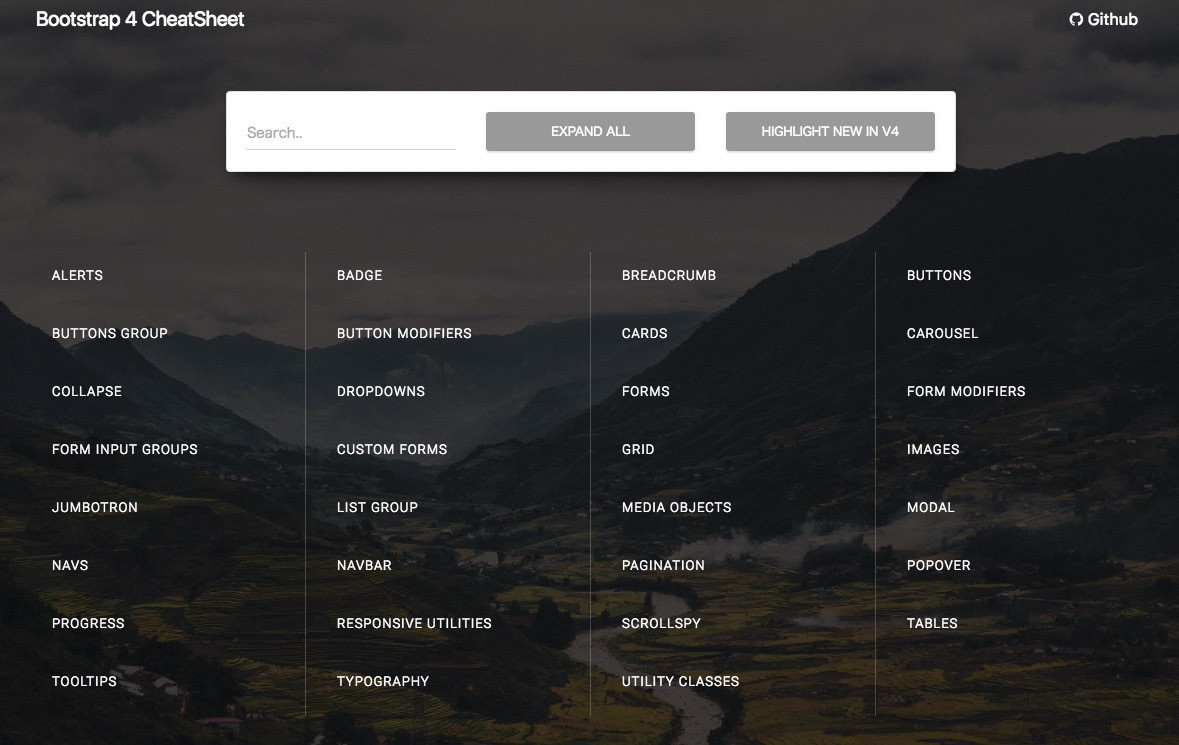
Task: Open the FORM MODIFIERS section
Action: pos(966,391)
